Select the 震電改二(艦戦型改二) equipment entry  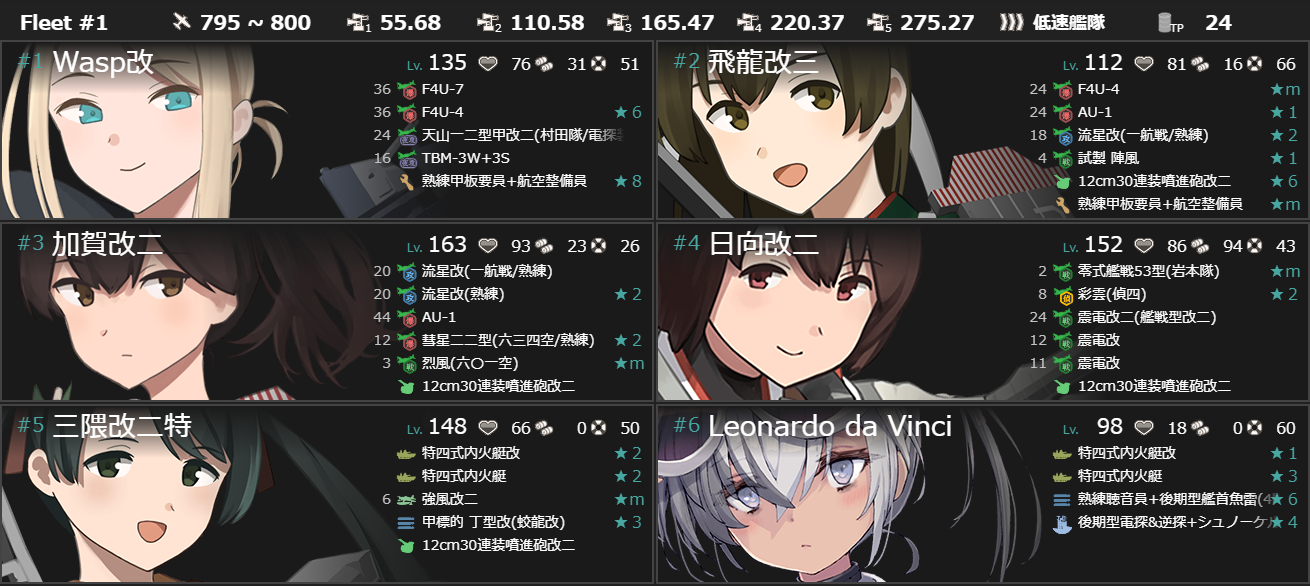(1147, 317)
